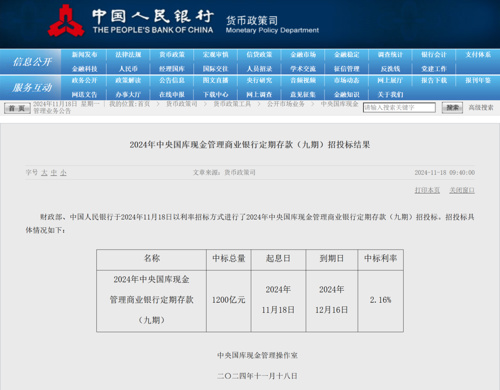Screen dimensions: 500x390
Task: Select 金融知识 menu item
Action: (x=346, y=94)
